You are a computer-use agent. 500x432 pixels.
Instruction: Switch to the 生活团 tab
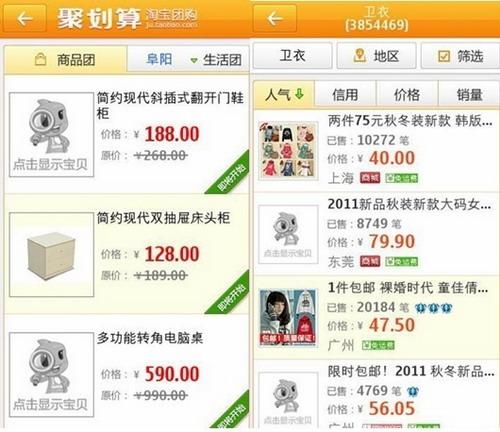click(222, 60)
